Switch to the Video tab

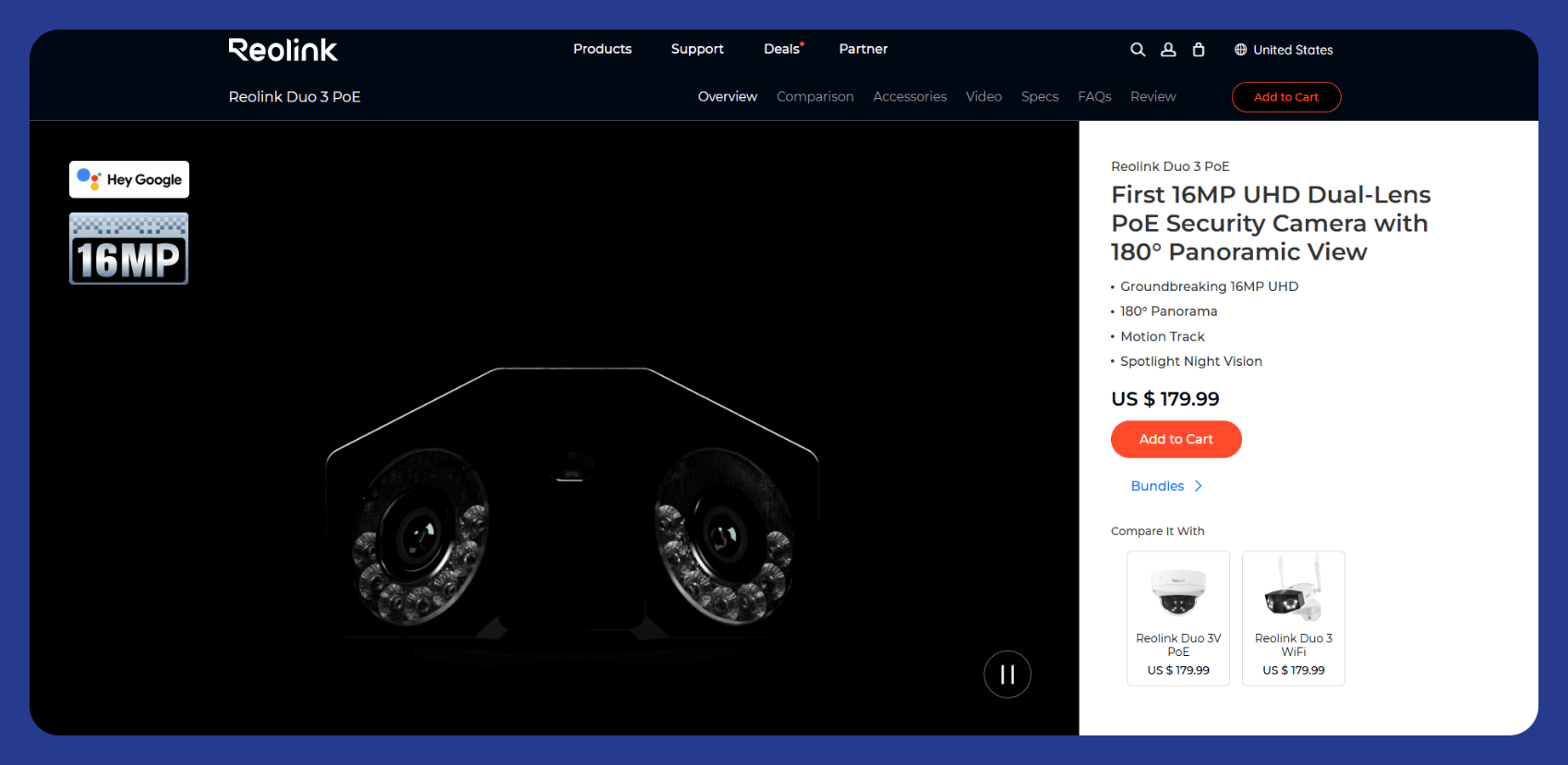tap(983, 97)
